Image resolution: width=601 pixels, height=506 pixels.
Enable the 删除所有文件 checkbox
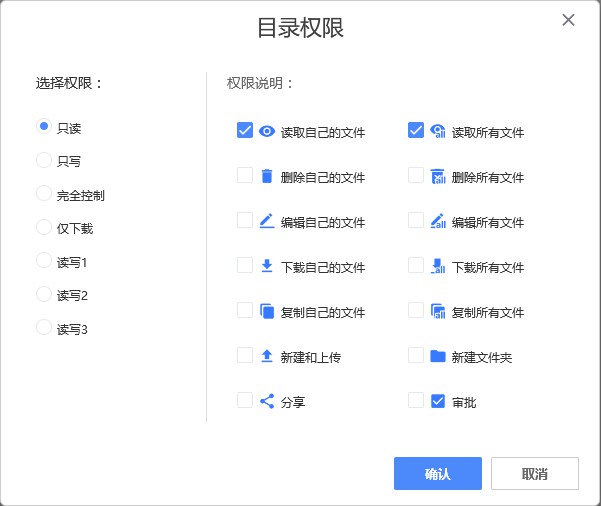click(x=416, y=175)
